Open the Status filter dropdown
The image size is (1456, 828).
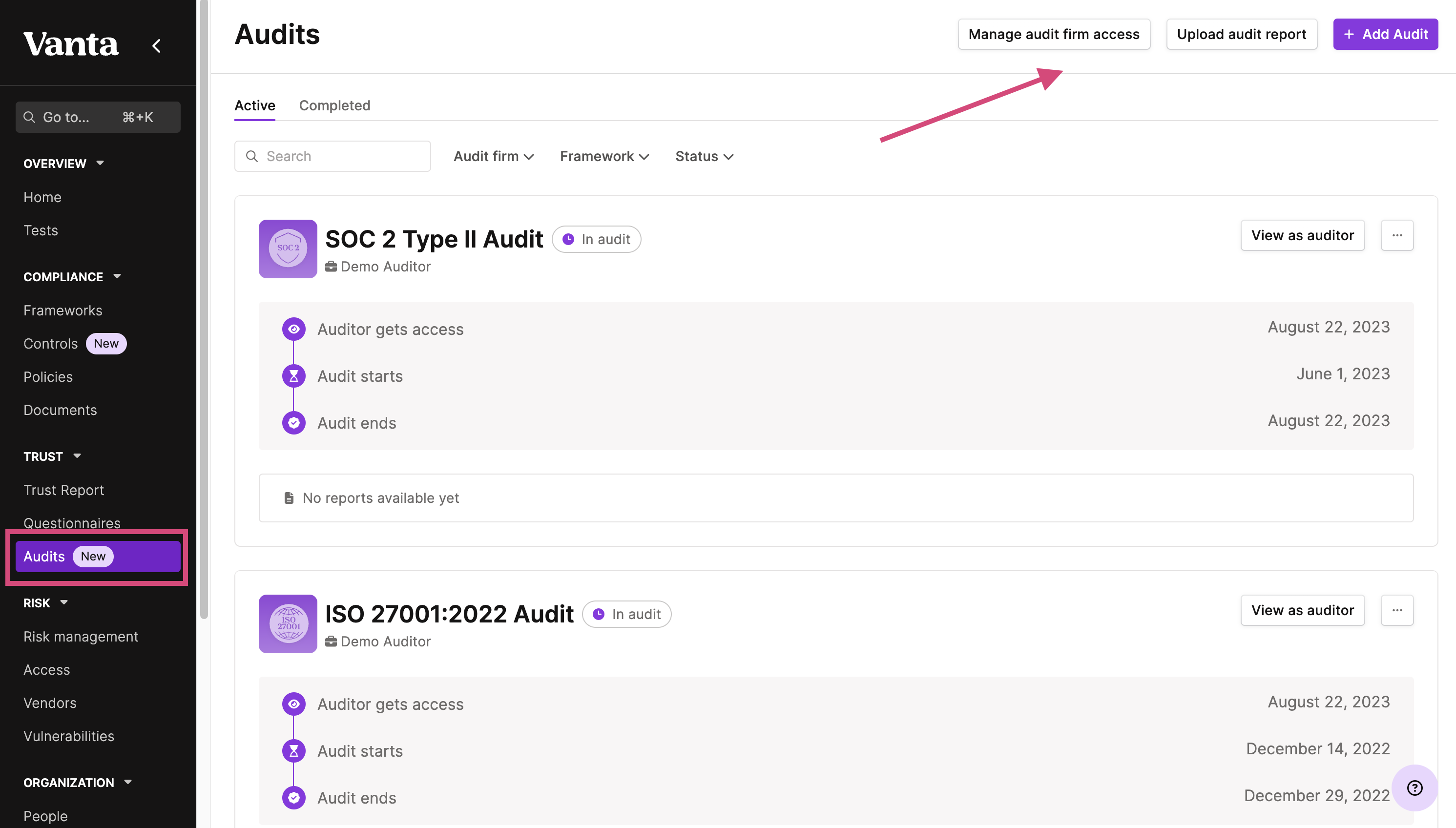704,156
